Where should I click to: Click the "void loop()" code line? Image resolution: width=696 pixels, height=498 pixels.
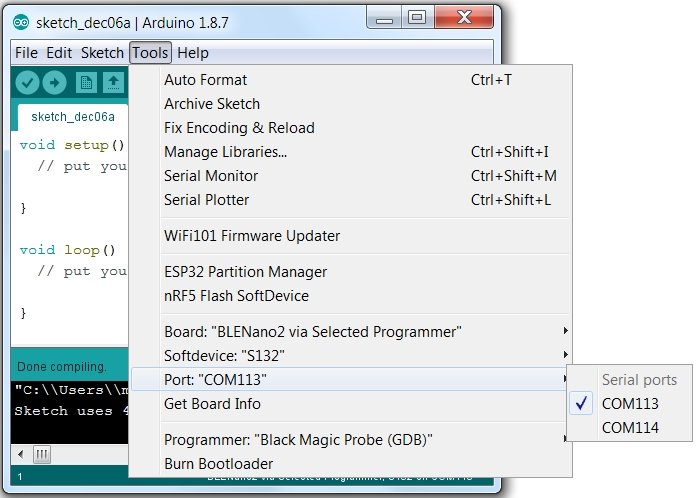point(67,250)
